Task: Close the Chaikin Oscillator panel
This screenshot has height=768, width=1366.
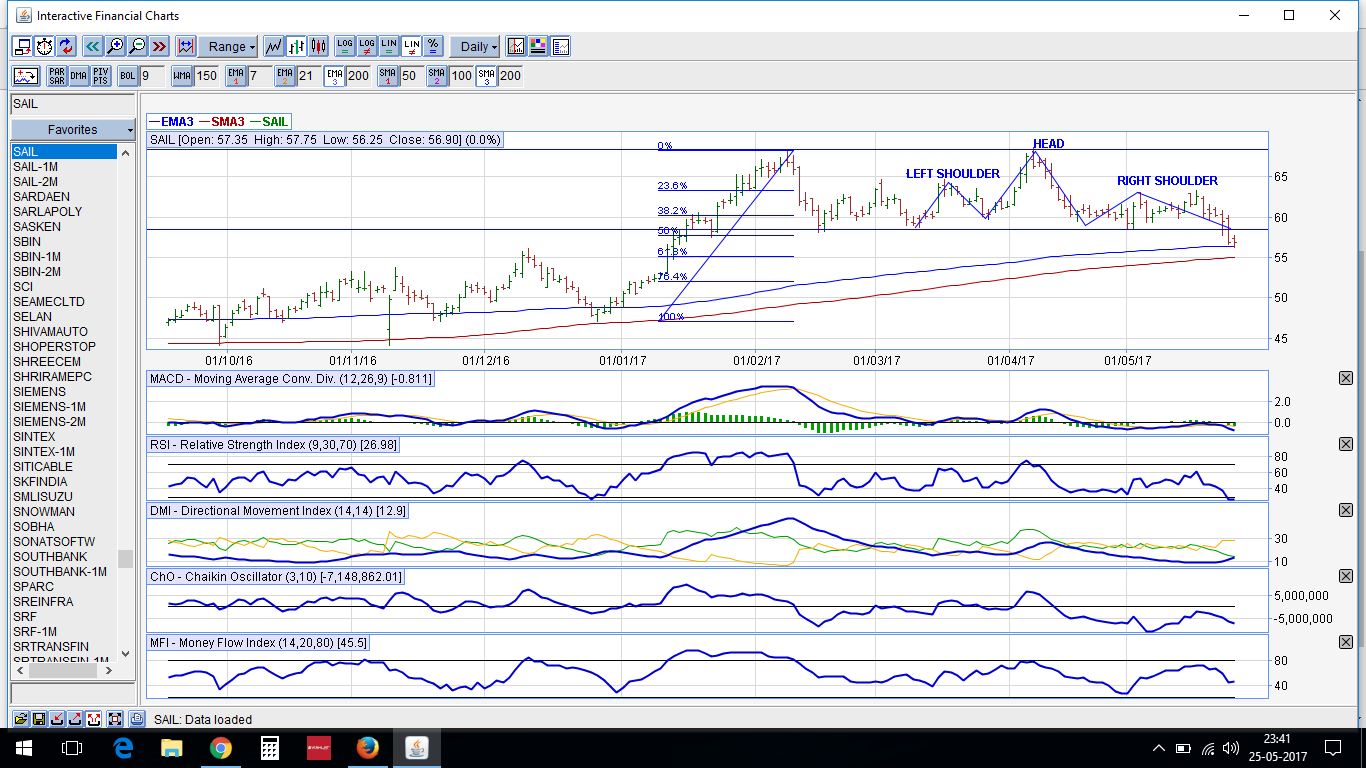Action: pos(1345,576)
